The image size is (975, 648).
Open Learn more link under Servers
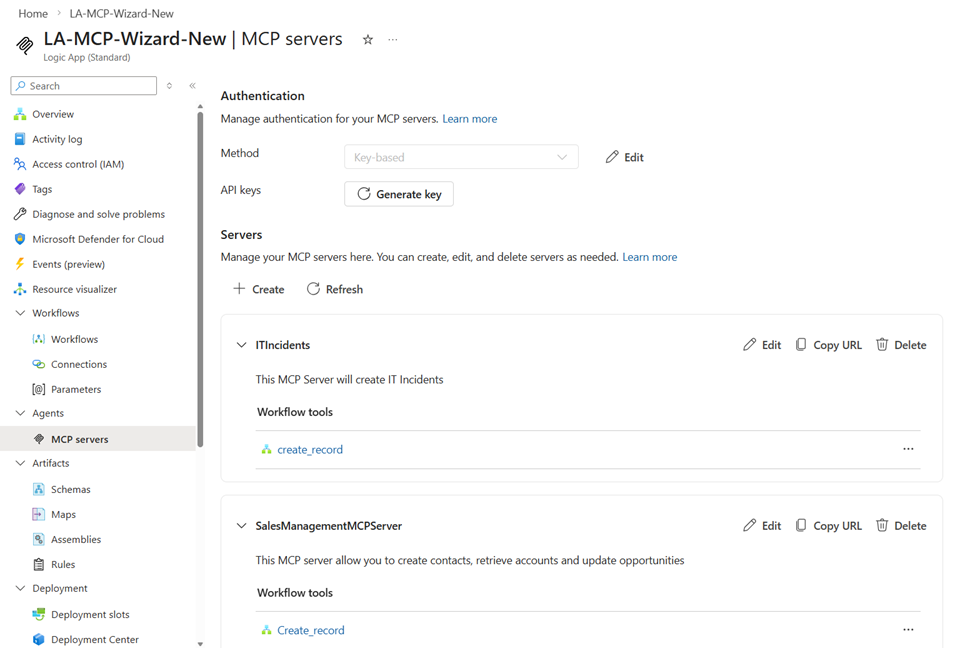click(x=650, y=257)
